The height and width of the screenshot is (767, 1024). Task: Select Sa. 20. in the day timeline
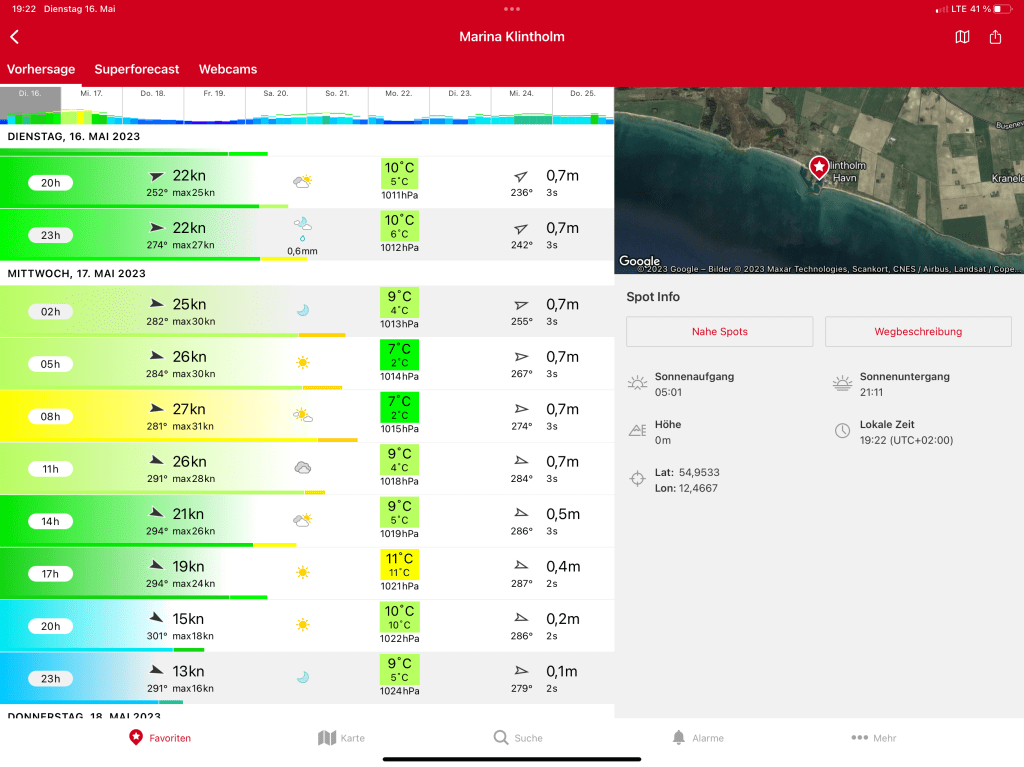[276, 105]
